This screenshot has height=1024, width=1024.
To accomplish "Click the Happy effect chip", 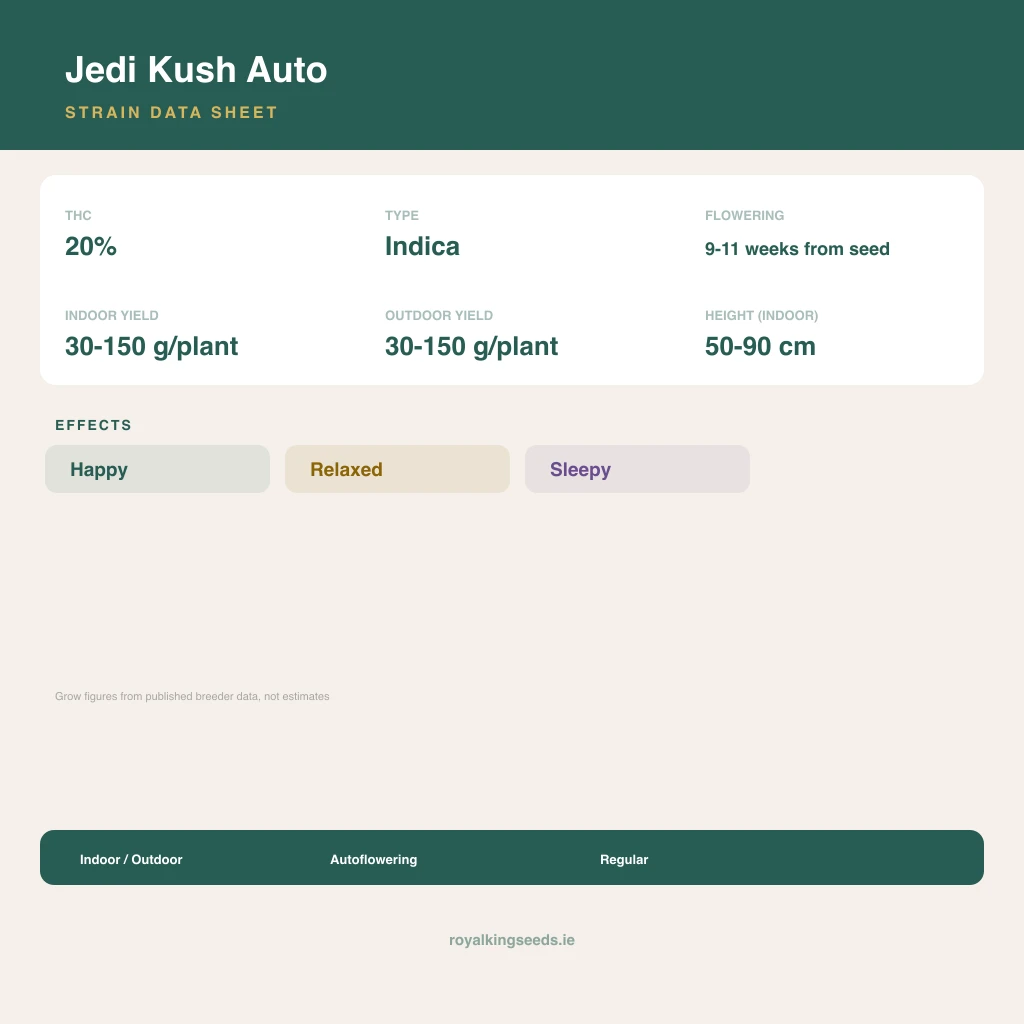I will (157, 469).
